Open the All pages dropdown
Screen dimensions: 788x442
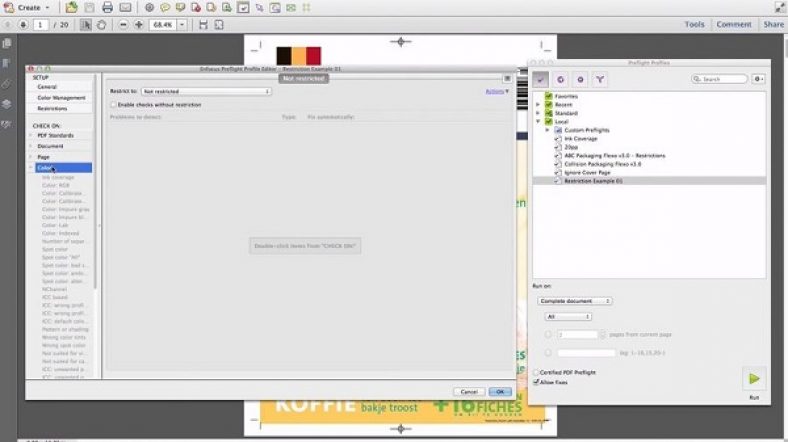point(568,316)
